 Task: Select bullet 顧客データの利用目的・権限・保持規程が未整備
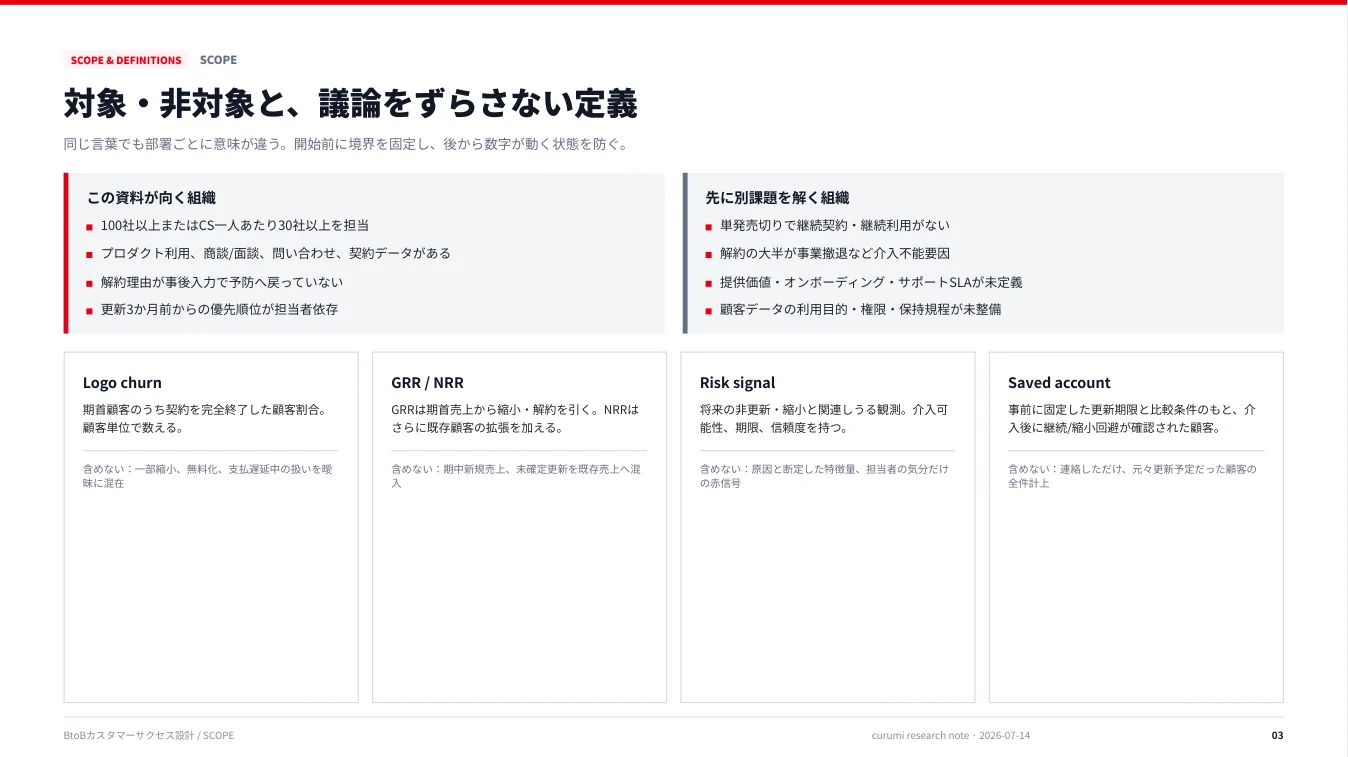point(860,309)
